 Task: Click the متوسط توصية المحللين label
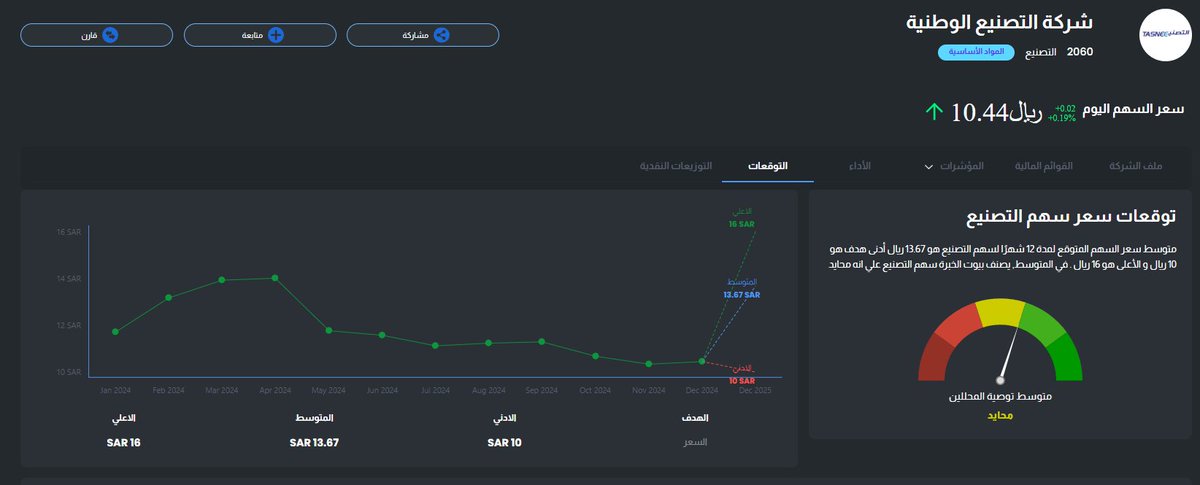coord(1000,397)
